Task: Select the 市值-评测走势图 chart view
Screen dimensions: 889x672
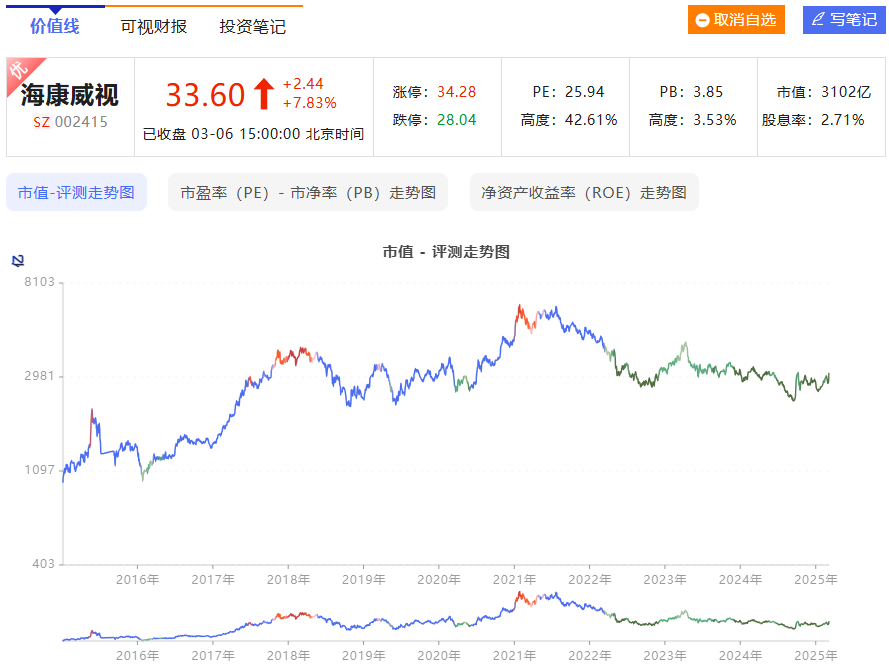Action: click(x=76, y=192)
